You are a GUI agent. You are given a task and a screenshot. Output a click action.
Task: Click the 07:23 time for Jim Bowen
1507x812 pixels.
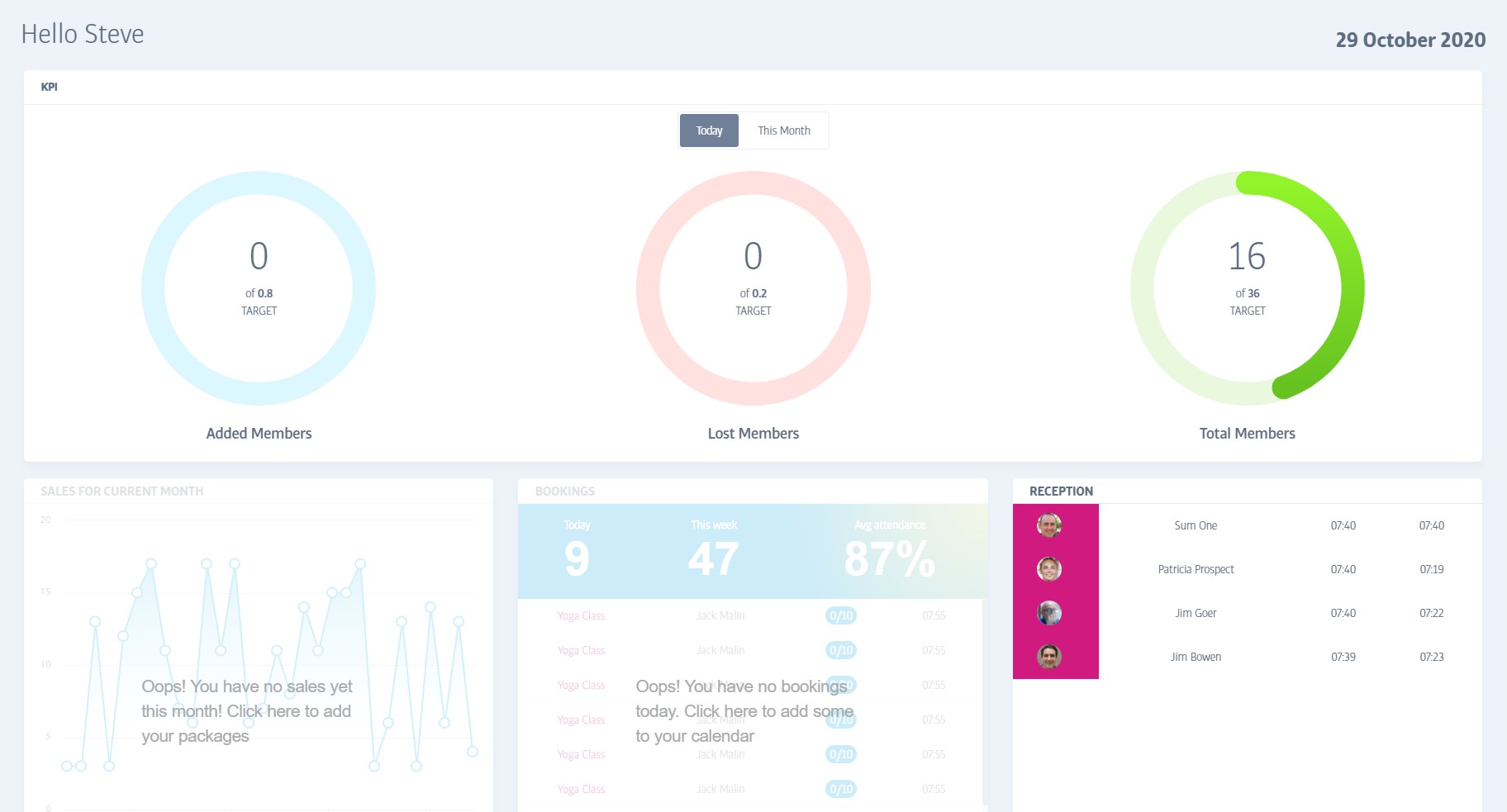pyautogui.click(x=1432, y=657)
